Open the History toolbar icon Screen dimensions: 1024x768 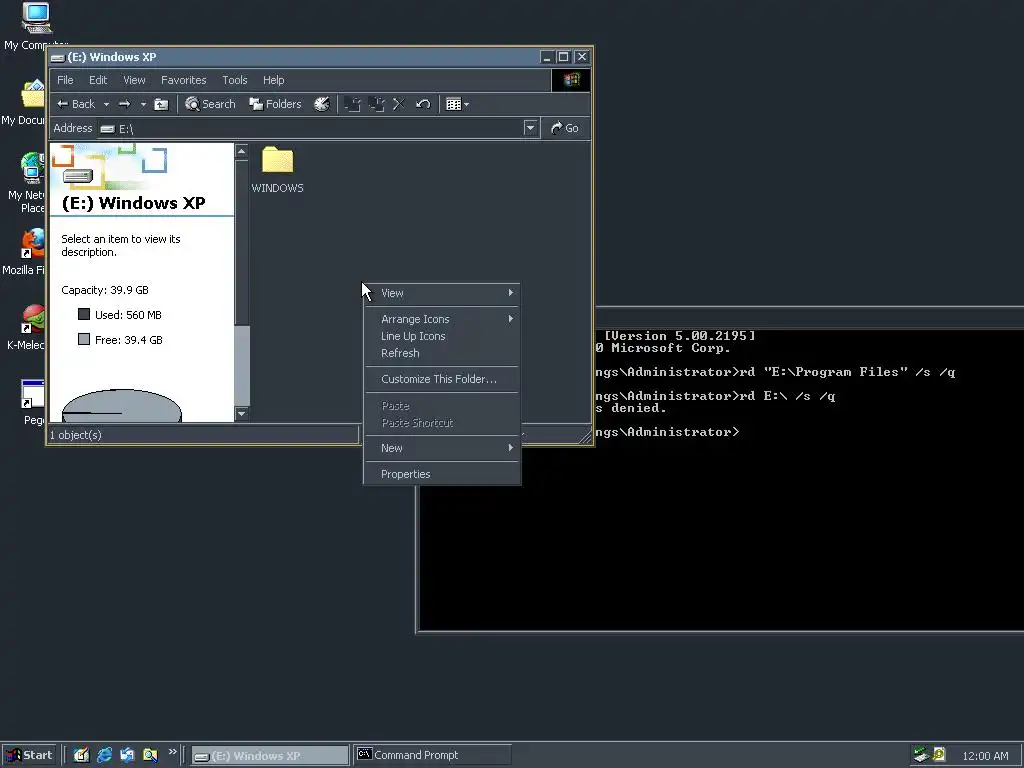(321, 104)
